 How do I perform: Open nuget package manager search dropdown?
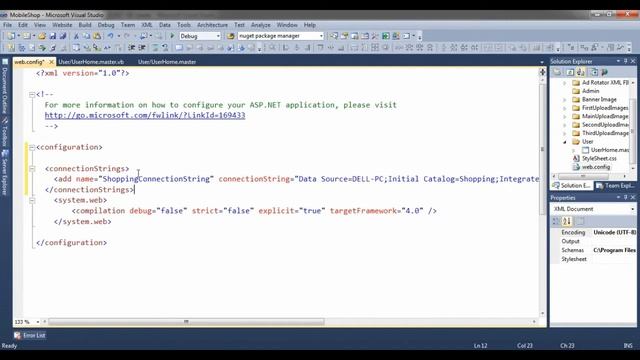[x=321, y=36]
